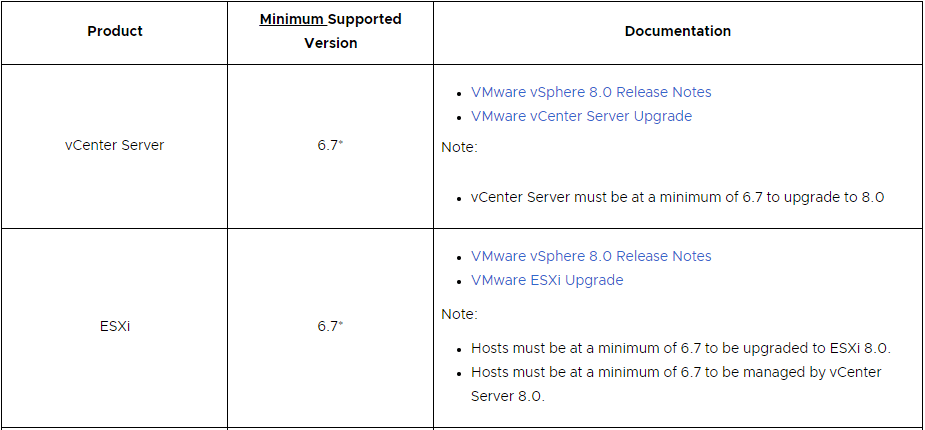The image size is (925, 430).
Task: Click the word Version in the header
Action: [330, 43]
